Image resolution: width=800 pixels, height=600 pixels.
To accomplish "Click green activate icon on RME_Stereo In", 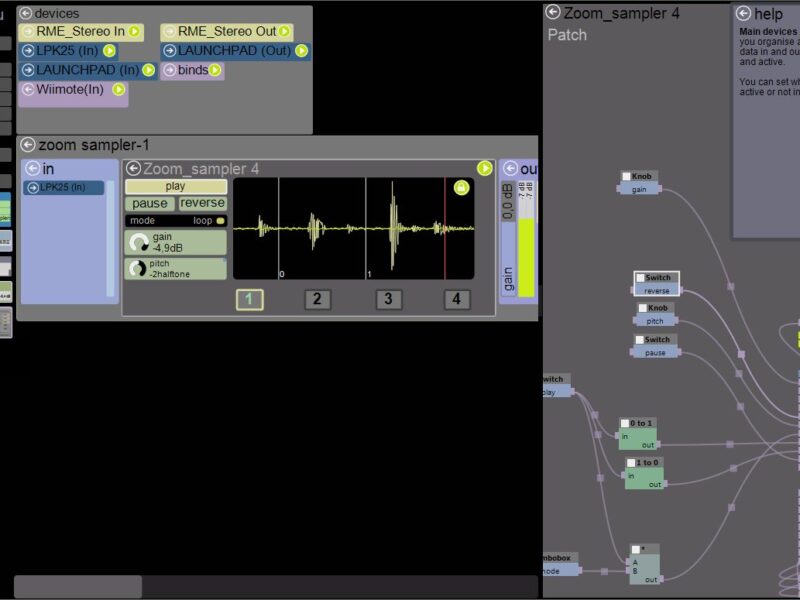I will point(134,32).
